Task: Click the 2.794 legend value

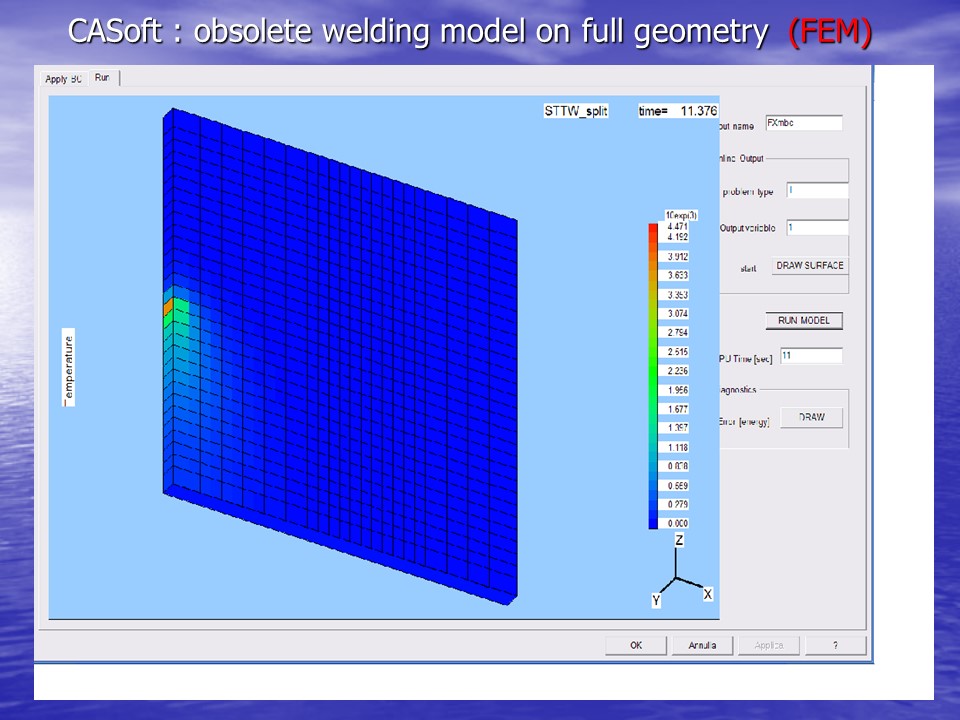Action: pyautogui.click(x=678, y=332)
